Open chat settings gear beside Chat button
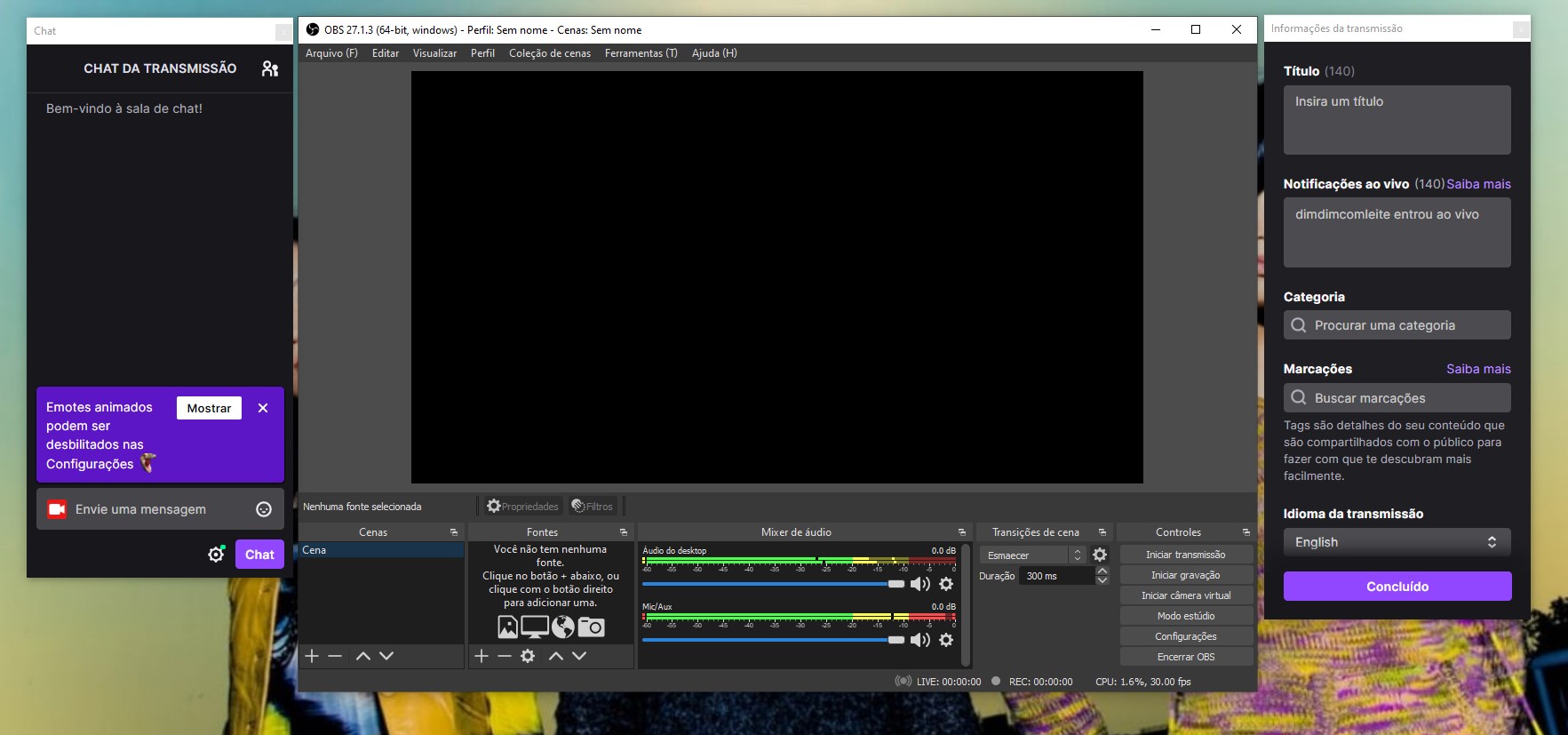The image size is (1568, 735). point(216,555)
